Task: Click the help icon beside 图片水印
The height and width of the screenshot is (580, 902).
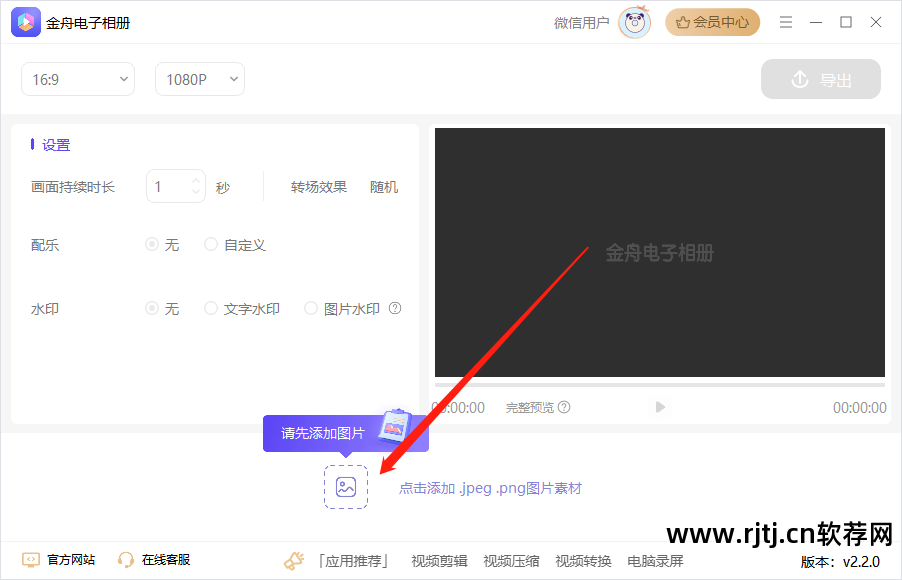Action: click(x=395, y=308)
